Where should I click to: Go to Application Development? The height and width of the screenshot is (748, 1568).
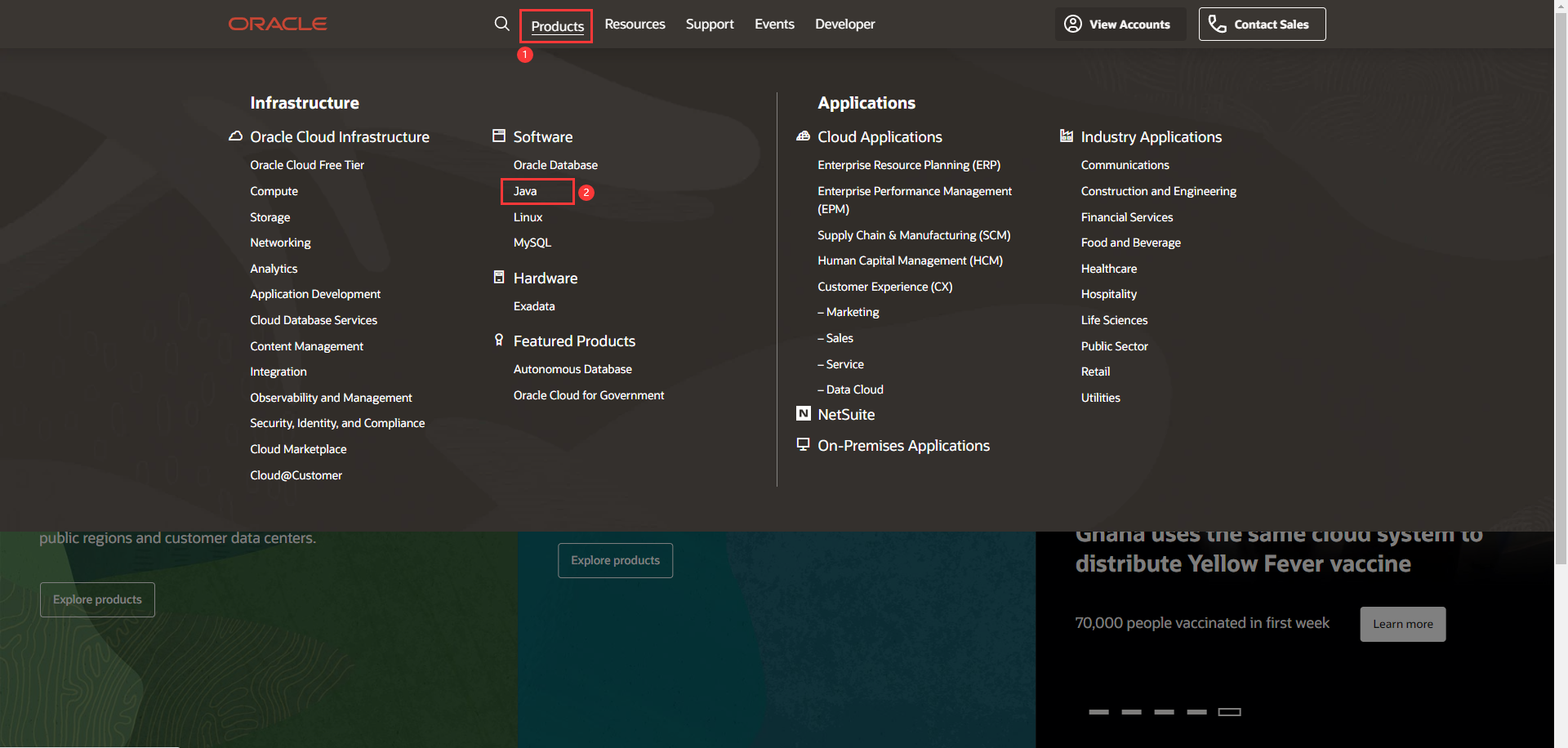point(315,294)
